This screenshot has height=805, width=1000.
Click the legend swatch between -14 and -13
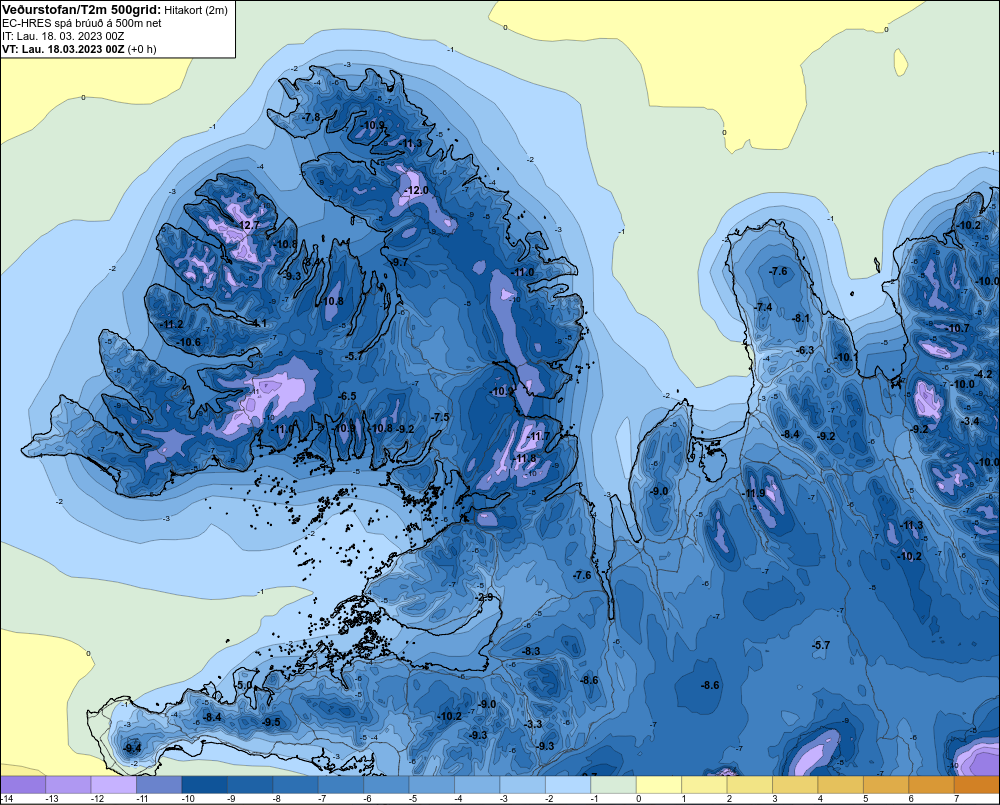23,785
